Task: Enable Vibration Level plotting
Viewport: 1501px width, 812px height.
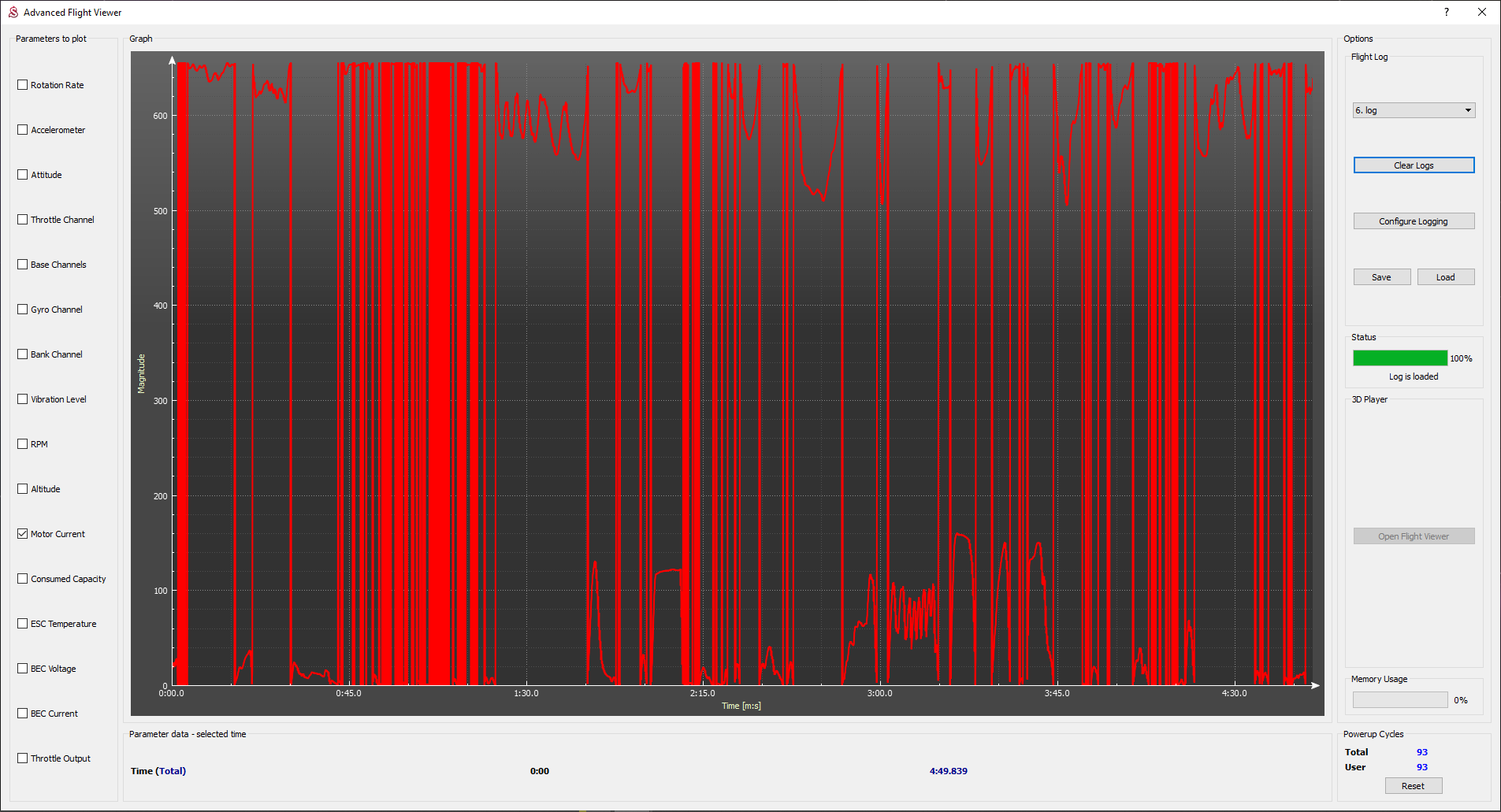Action: coord(23,399)
